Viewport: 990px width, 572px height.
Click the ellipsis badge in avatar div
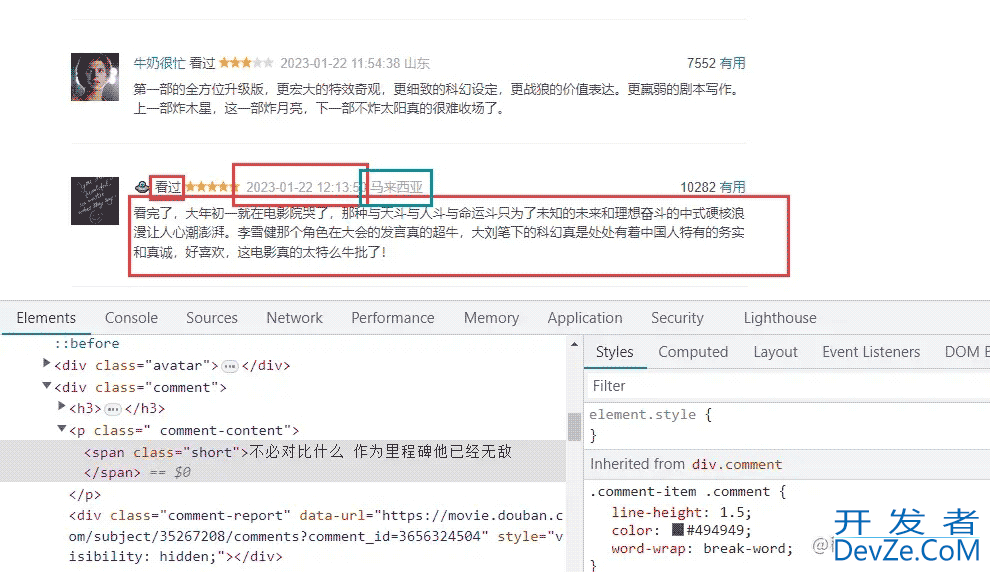click(x=230, y=366)
